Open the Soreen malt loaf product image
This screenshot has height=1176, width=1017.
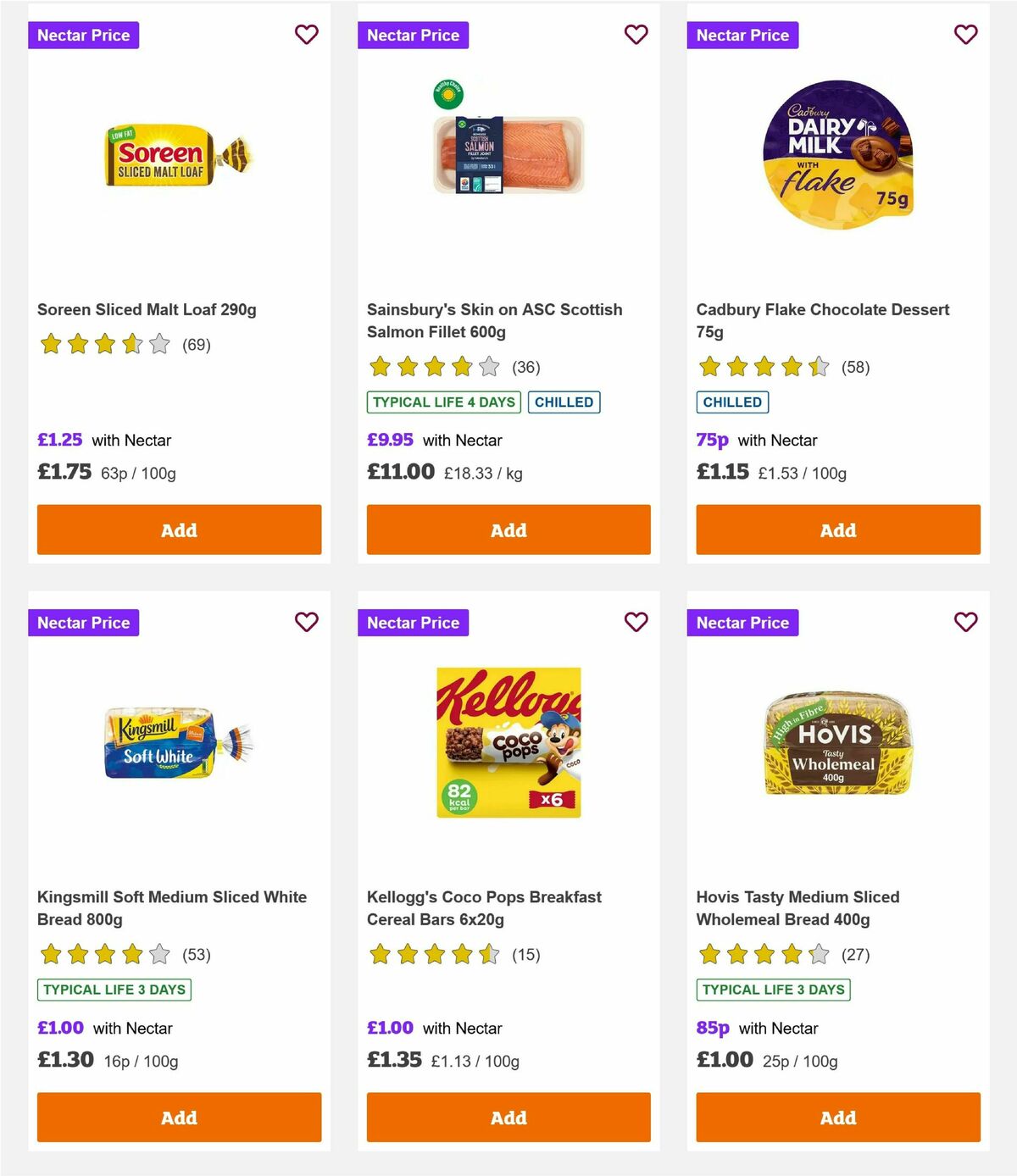(x=178, y=161)
